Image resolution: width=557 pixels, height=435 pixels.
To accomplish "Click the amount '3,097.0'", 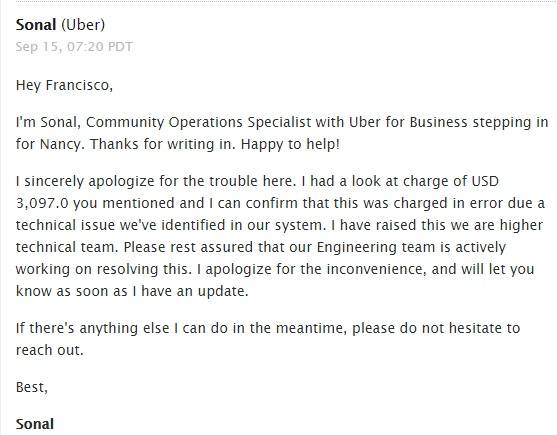I will 42,203.
